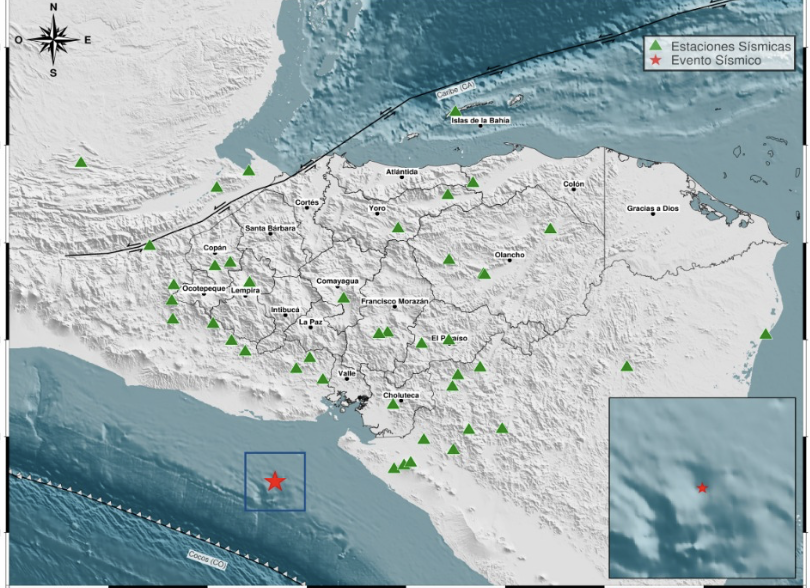Click the green triangle in the legend
The height and width of the screenshot is (588, 810).
(655, 46)
